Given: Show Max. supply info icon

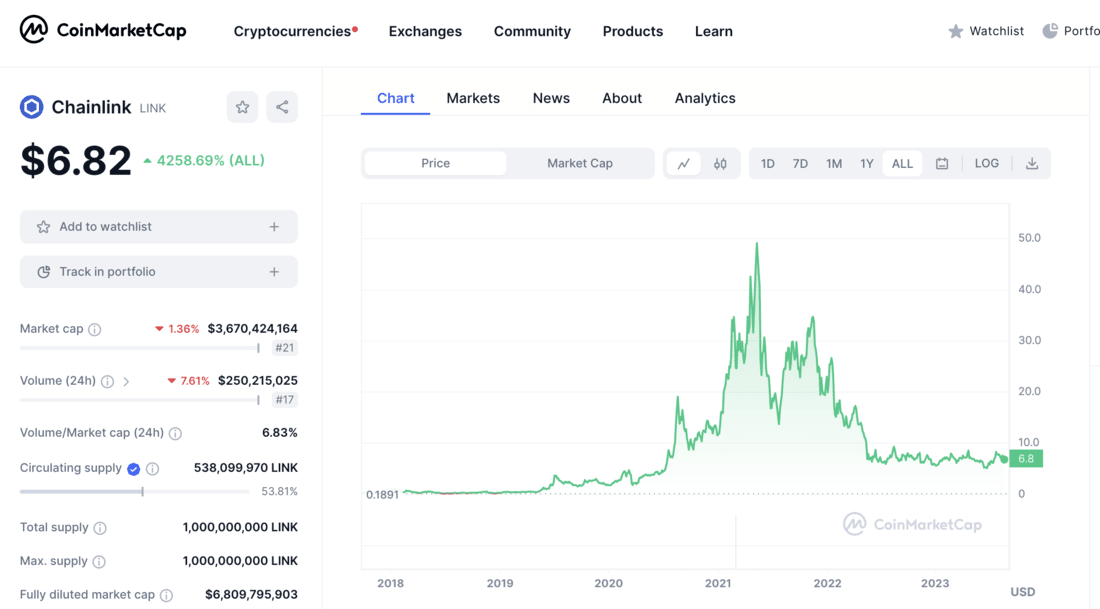Looking at the screenshot, I should [x=99, y=561].
